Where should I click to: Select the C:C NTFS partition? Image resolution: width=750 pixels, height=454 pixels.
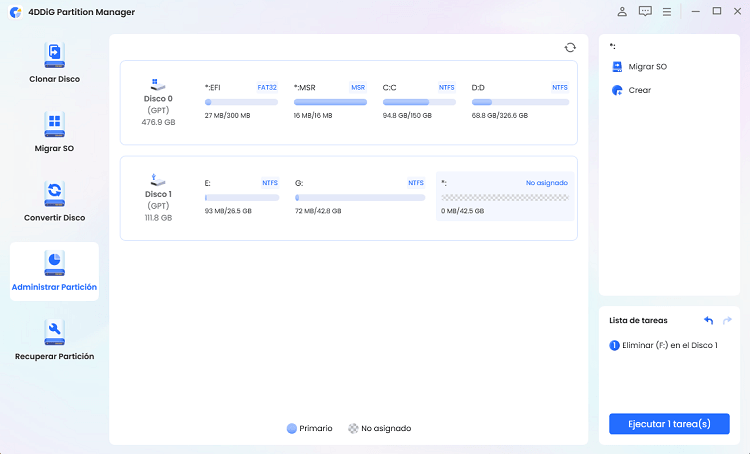coord(419,102)
